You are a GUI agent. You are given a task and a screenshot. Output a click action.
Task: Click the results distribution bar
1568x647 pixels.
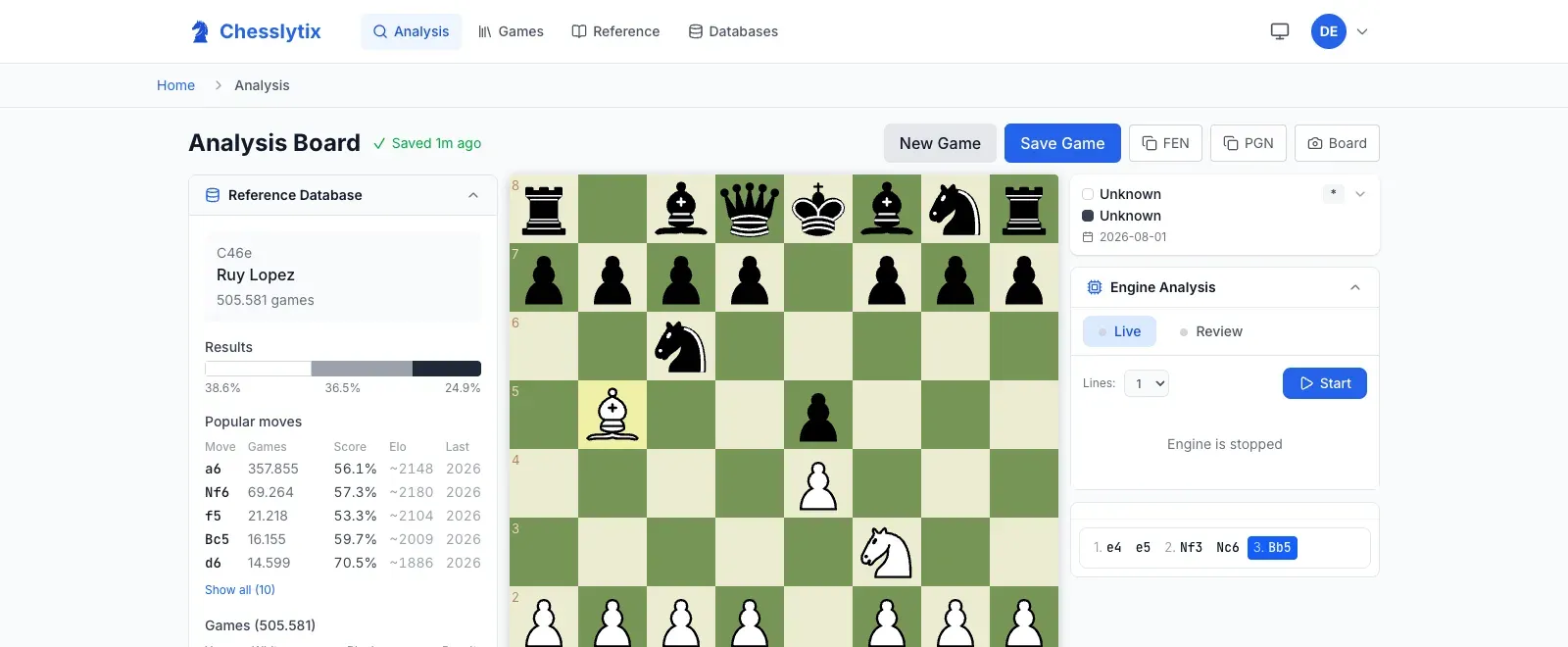click(x=343, y=369)
